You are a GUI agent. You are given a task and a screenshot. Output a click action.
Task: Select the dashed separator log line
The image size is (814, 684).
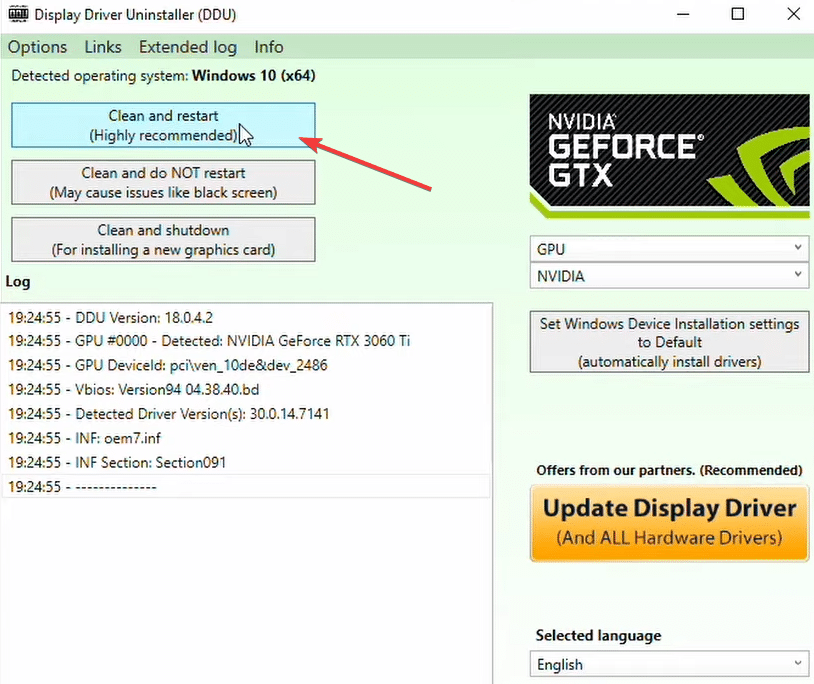coord(246,486)
